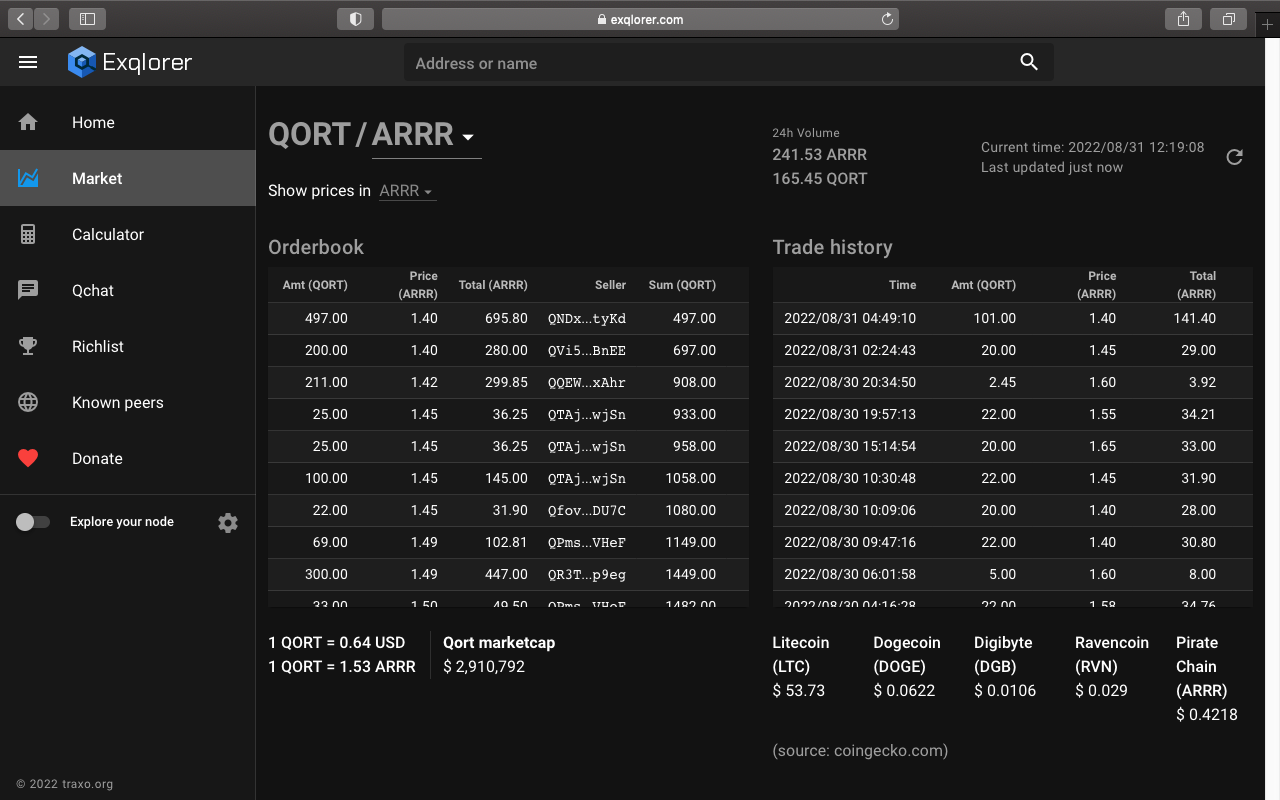Viewport: 1280px width, 800px height.
Task: Go forward with Safari forward arrow
Action: (x=47, y=18)
